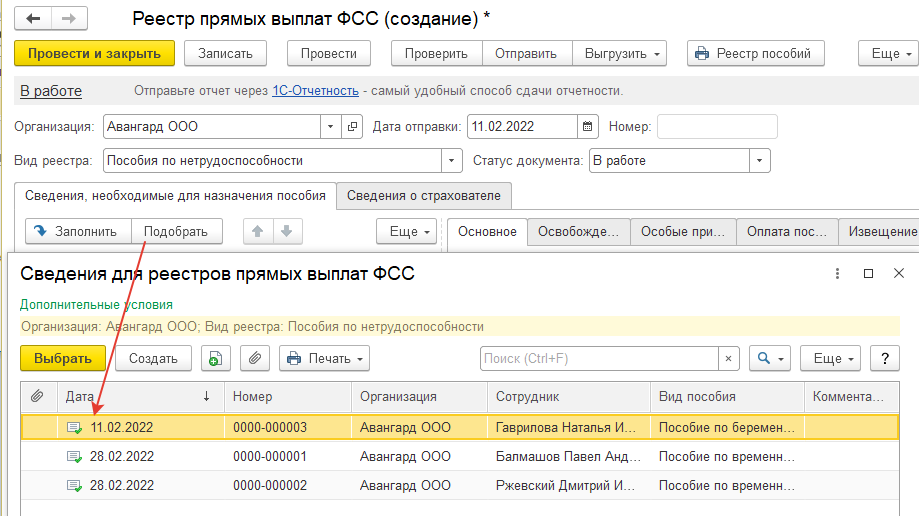Open the calendar for Дата отправки
Screen dimensions: 919x516
(x=589, y=127)
